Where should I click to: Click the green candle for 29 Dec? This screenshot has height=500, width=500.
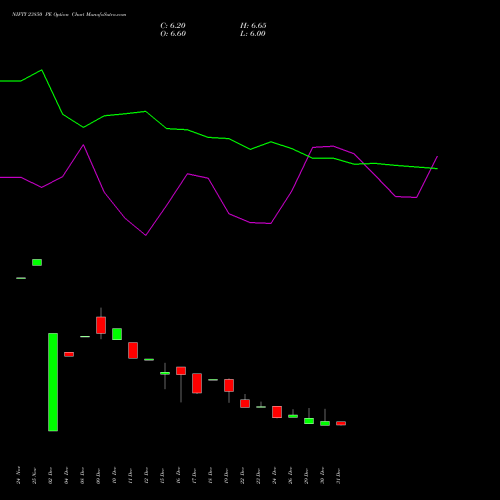309,421
